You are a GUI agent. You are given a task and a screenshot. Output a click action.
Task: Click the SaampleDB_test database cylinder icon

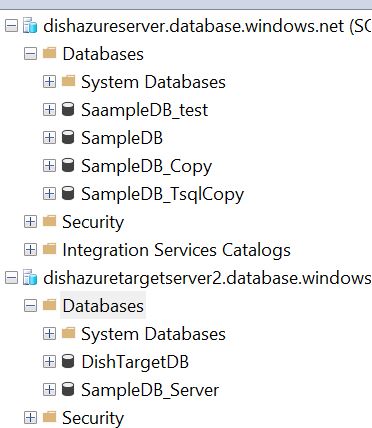(68, 110)
